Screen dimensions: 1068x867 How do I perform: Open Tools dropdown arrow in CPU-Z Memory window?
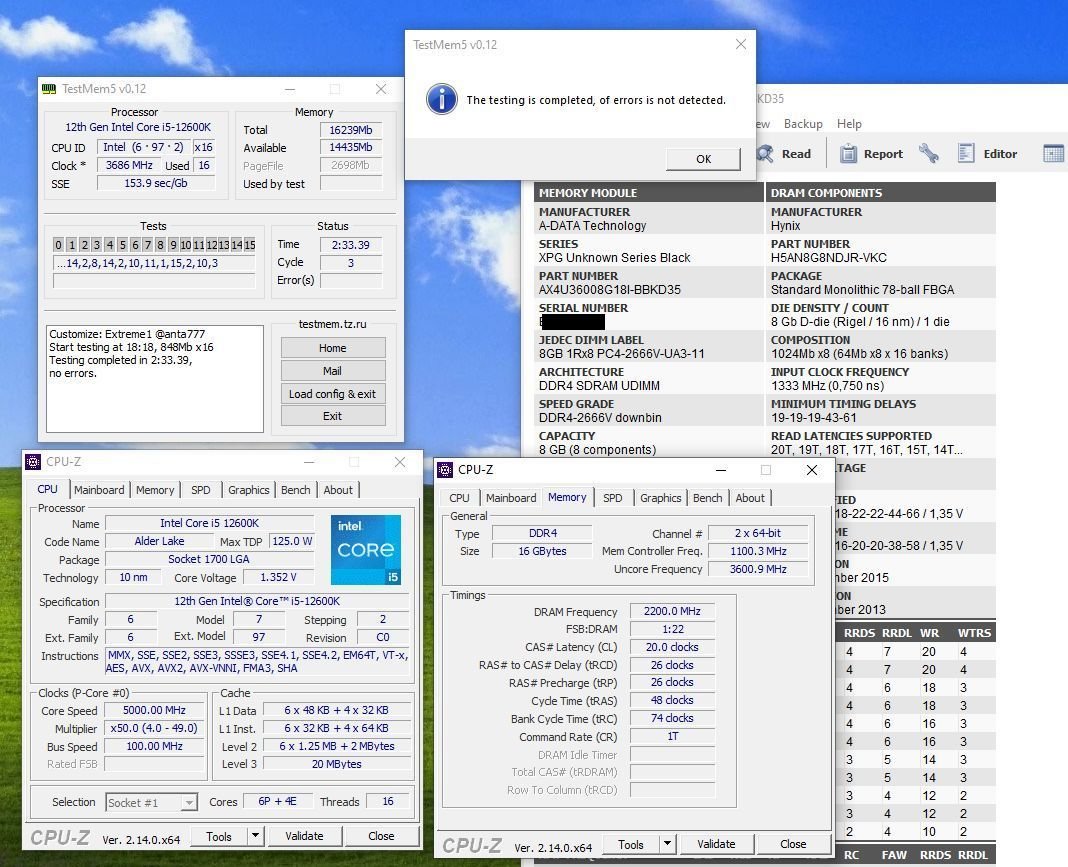coord(668,844)
